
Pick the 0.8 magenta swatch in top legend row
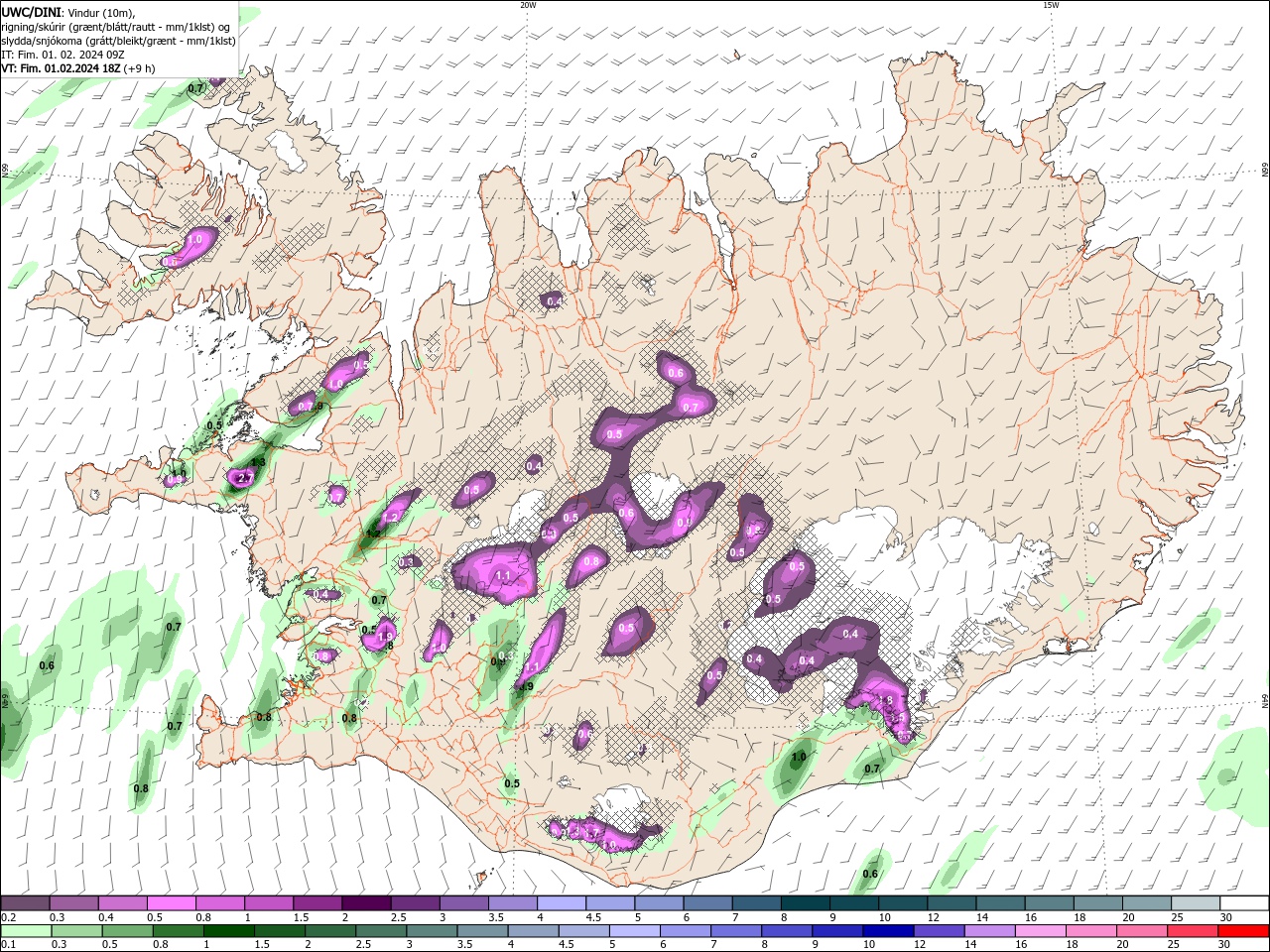(219, 903)
